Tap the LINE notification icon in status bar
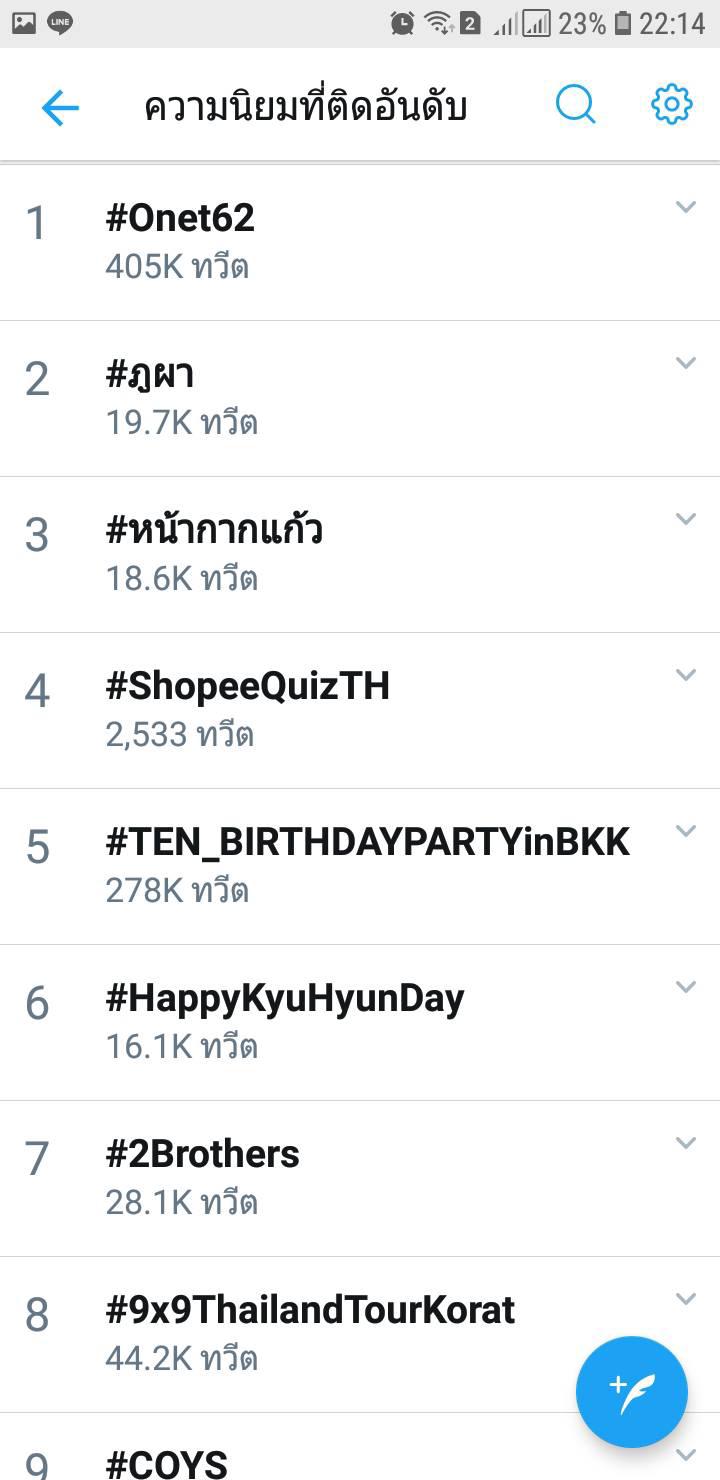Screen dimensions: 720x1480 click(x=60, y=22)
